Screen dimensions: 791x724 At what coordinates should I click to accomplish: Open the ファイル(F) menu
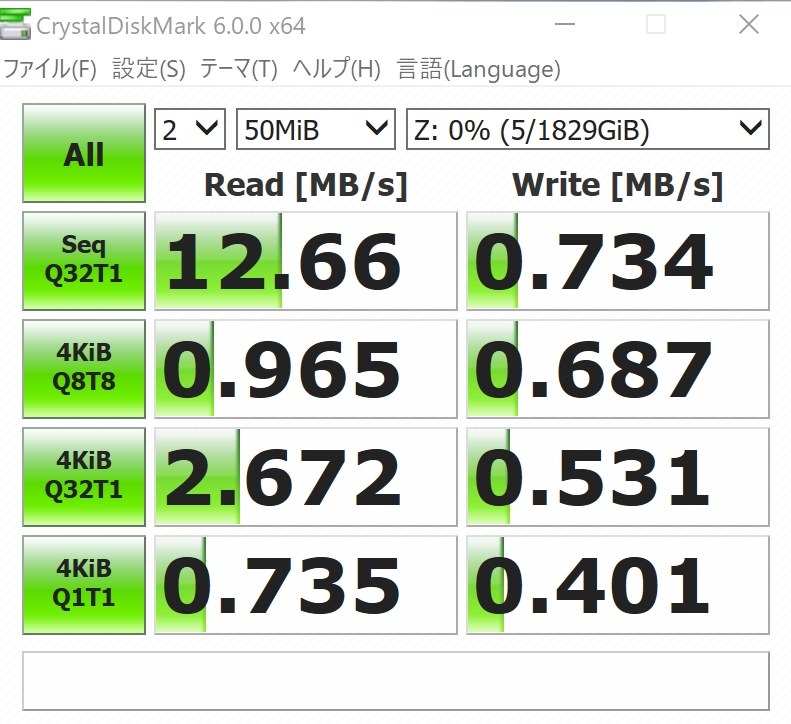[x=50, y=69]
